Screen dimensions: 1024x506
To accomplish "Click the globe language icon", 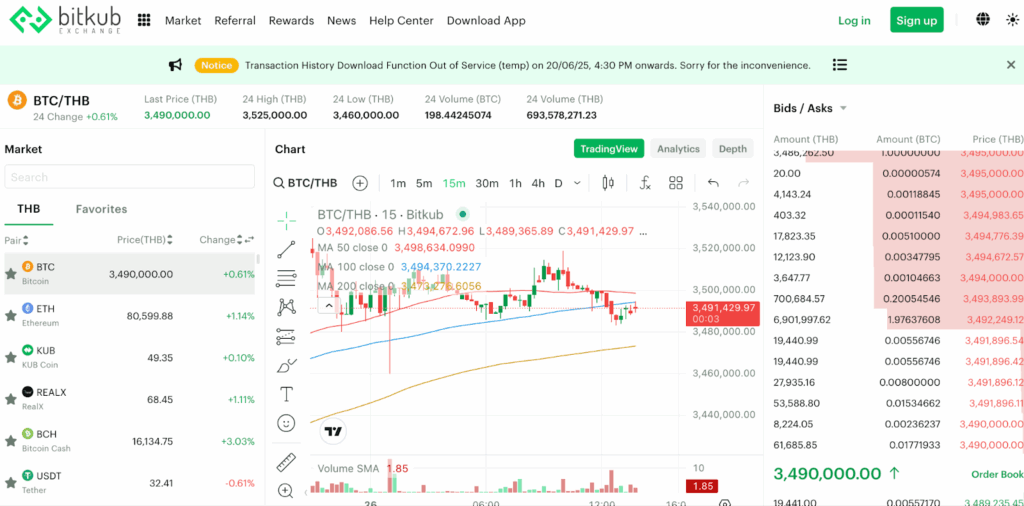I will click(x=982, y=20).
